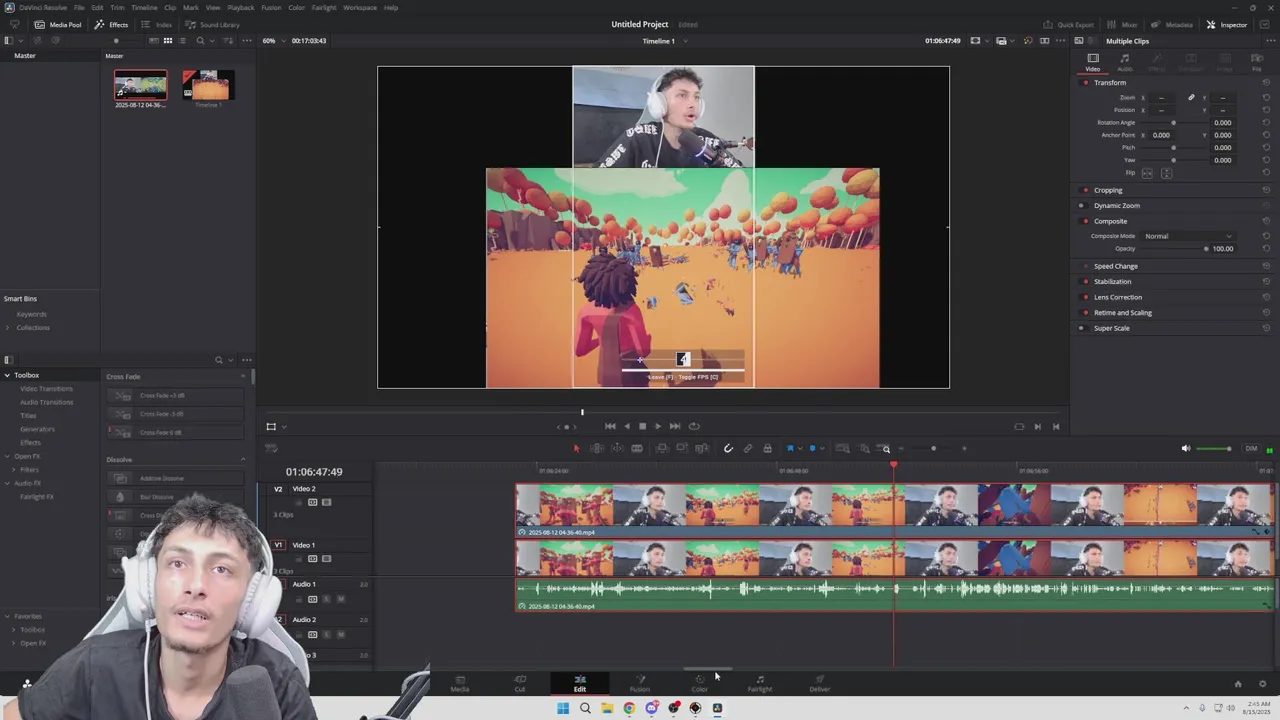Play forward in the viewer
The height and width of the screenshot is (720, 1280).
click(658, 426)
